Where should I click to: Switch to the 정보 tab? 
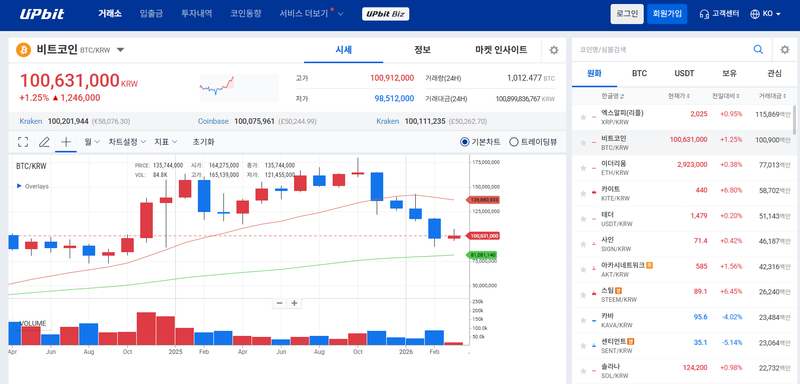click(x=422, y=50)
